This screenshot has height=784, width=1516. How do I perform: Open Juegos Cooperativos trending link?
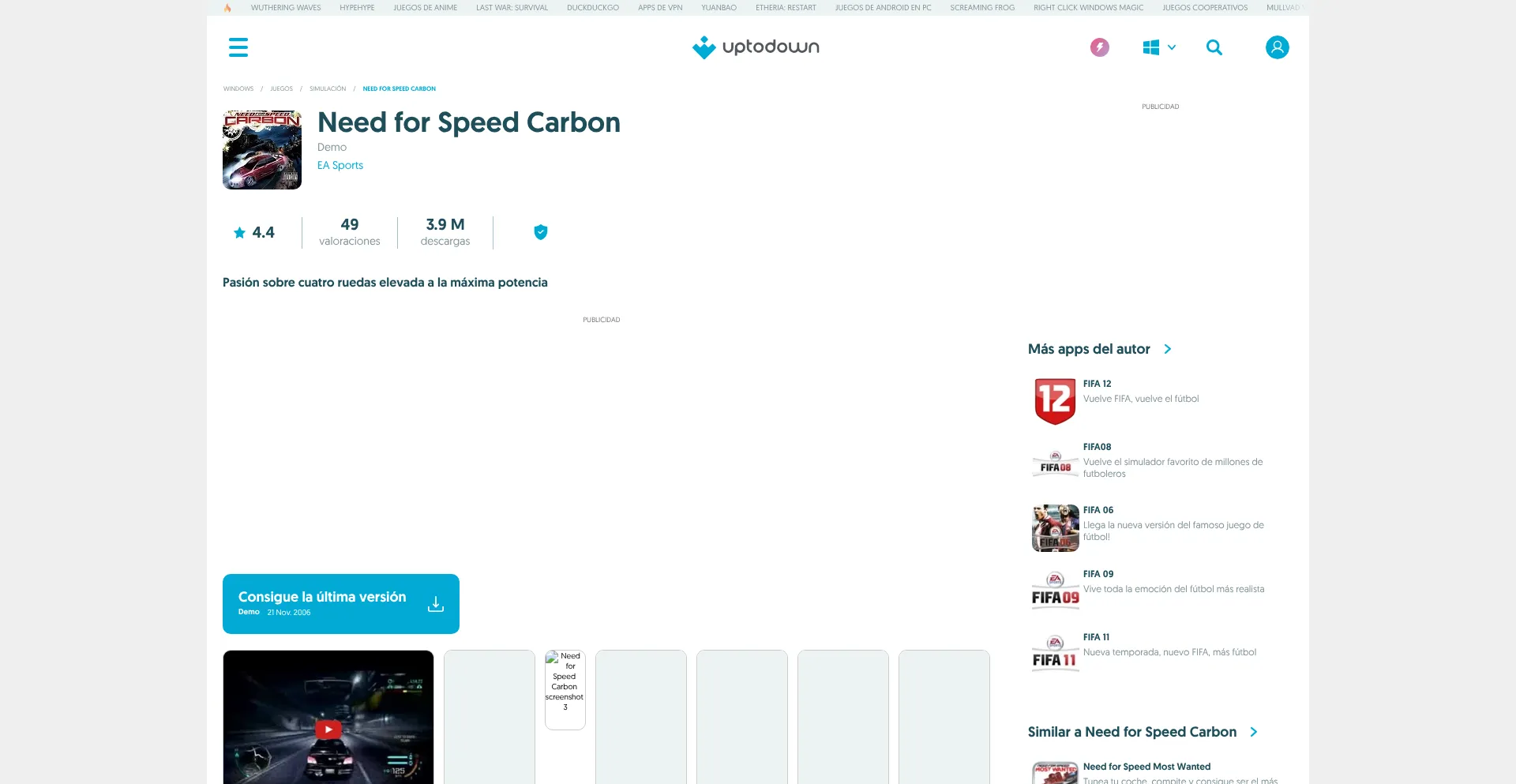click(1205, 8)
